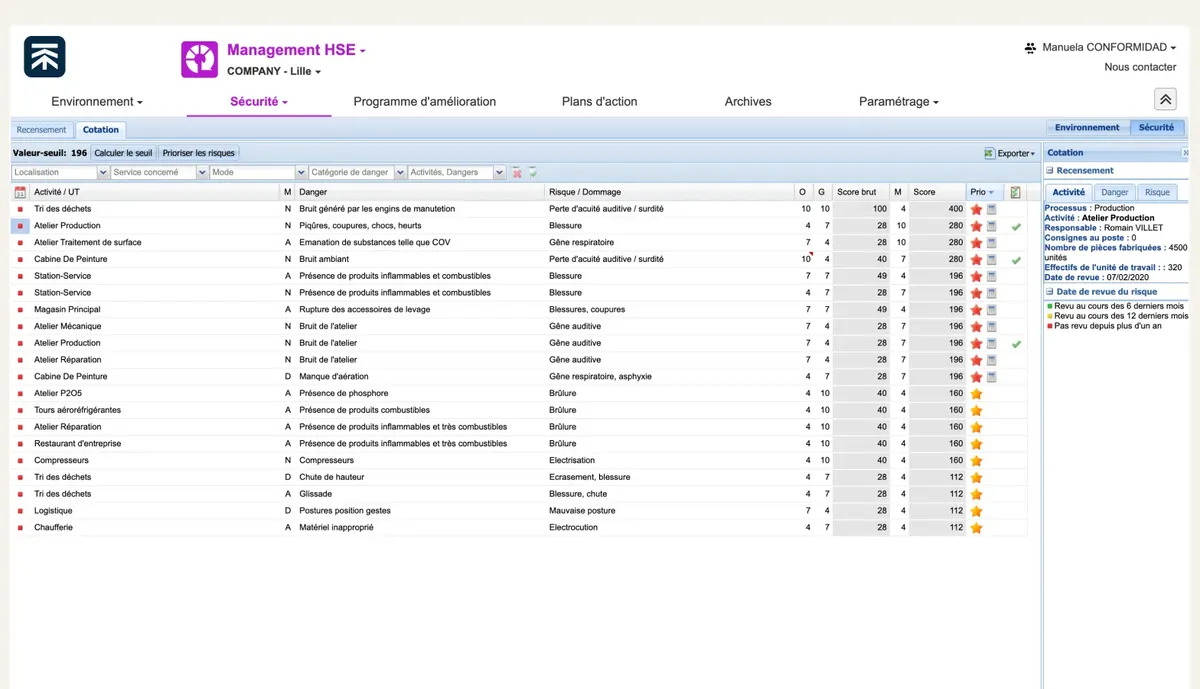Viewport: 1200px width, 689px height.
Task: Click the calendar column header icon
Action: [20, 192]
